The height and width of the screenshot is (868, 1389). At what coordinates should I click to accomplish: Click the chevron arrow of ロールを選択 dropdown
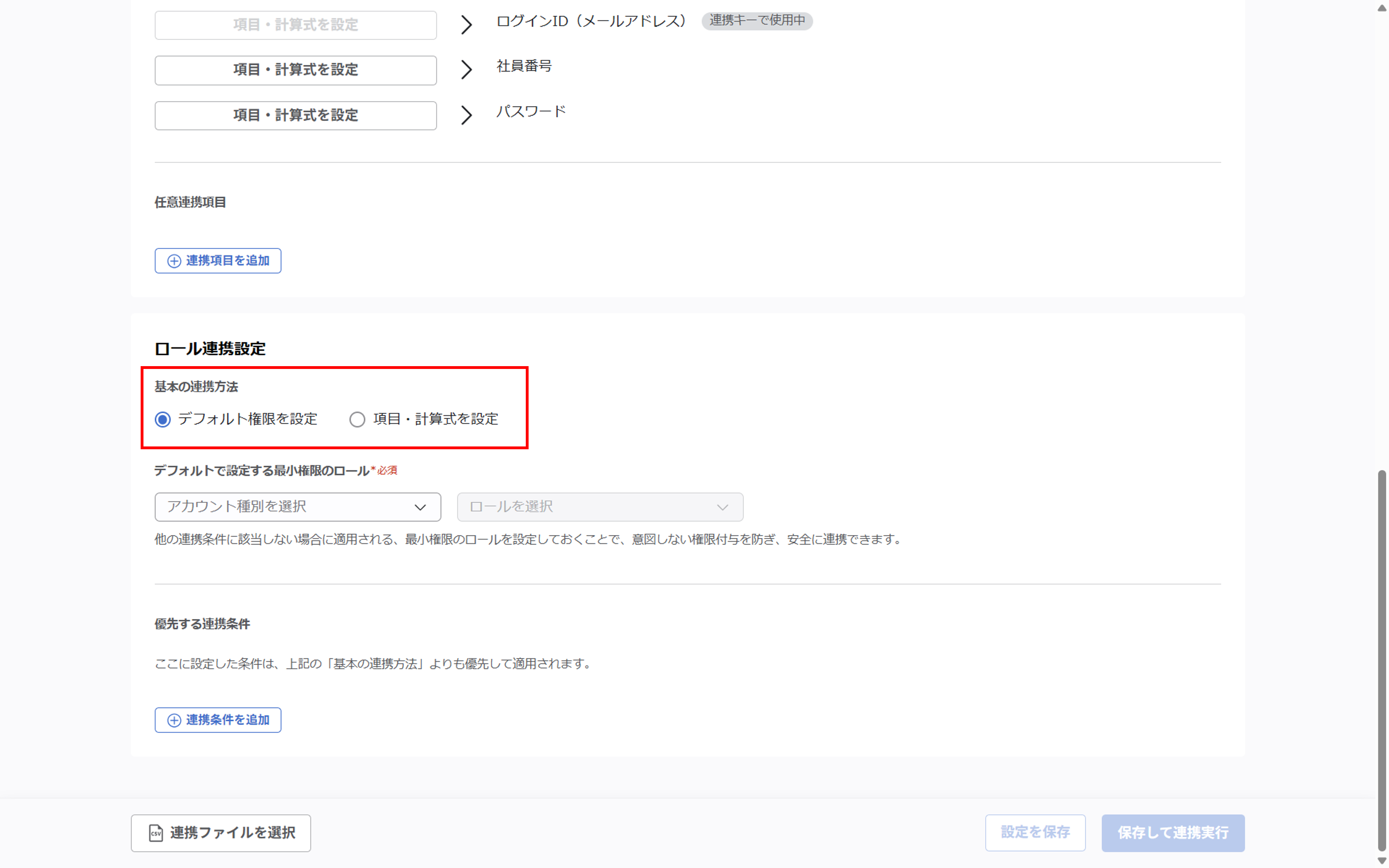723,507
